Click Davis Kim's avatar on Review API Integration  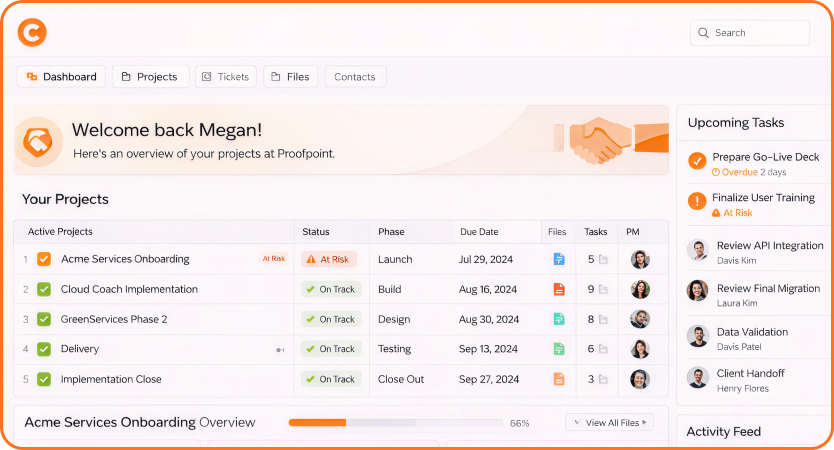coord(697,251)
